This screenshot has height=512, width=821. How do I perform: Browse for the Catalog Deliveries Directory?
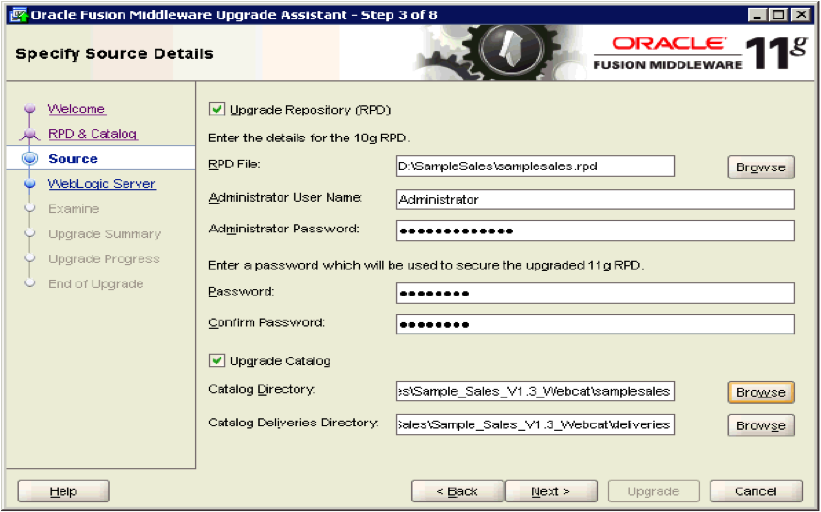tap(761, 426)
